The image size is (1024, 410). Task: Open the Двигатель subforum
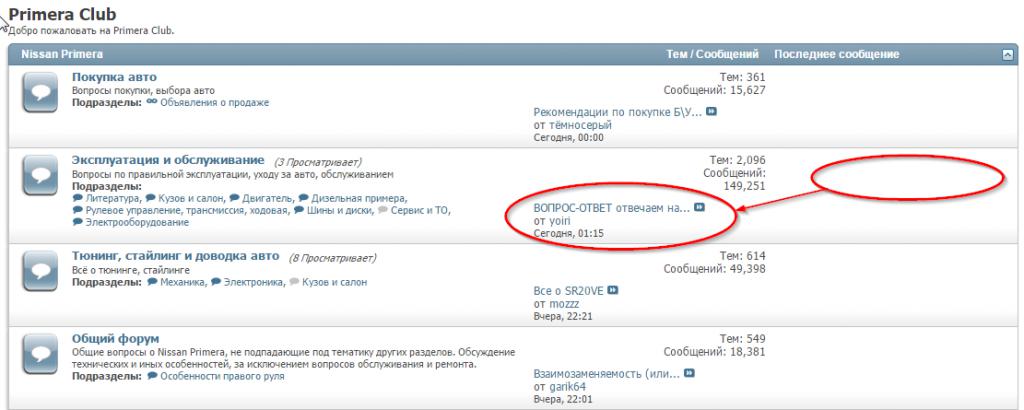pyautogui.click(x=267, y=198)
